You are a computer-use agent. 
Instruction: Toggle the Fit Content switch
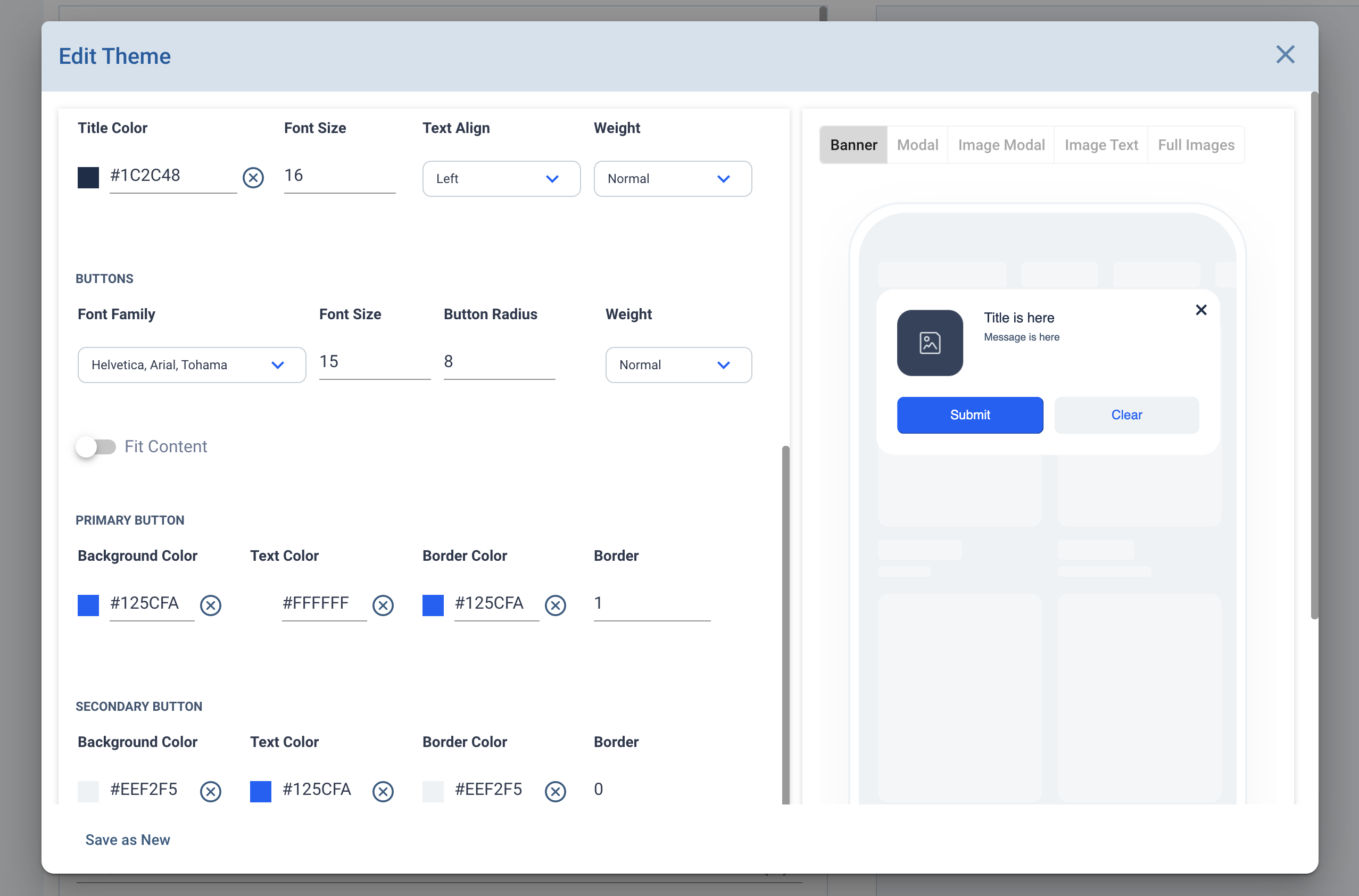(x=95, y=446)
